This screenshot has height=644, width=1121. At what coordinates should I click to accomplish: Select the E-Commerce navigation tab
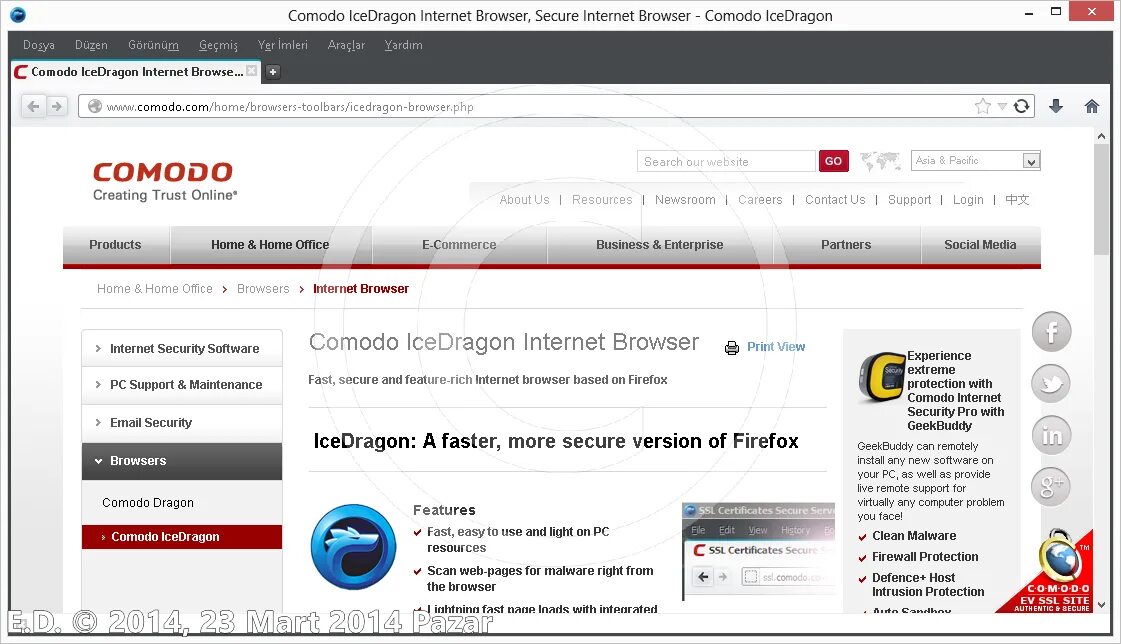point(459,245)
